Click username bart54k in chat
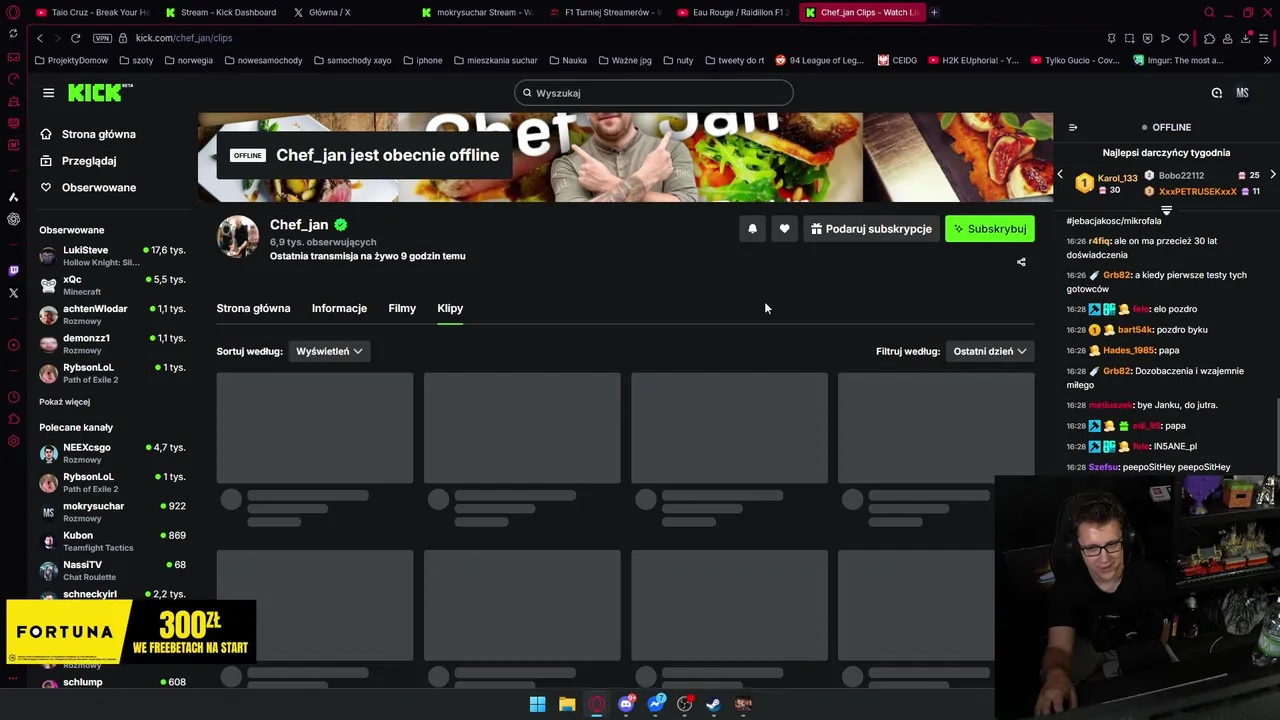1280x720 pixels. pos(1134,330)
